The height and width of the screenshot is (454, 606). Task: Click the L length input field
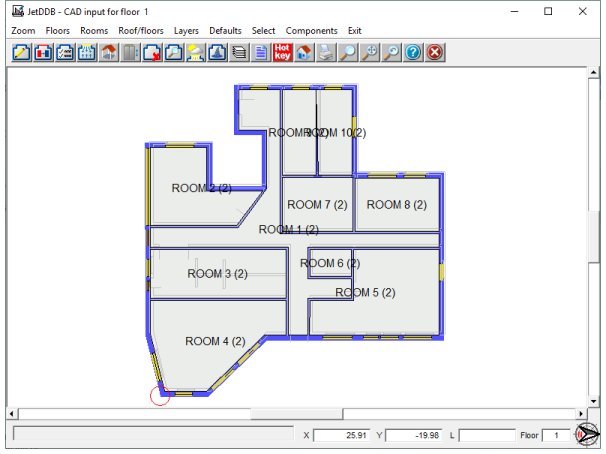[x=487, y=435]
